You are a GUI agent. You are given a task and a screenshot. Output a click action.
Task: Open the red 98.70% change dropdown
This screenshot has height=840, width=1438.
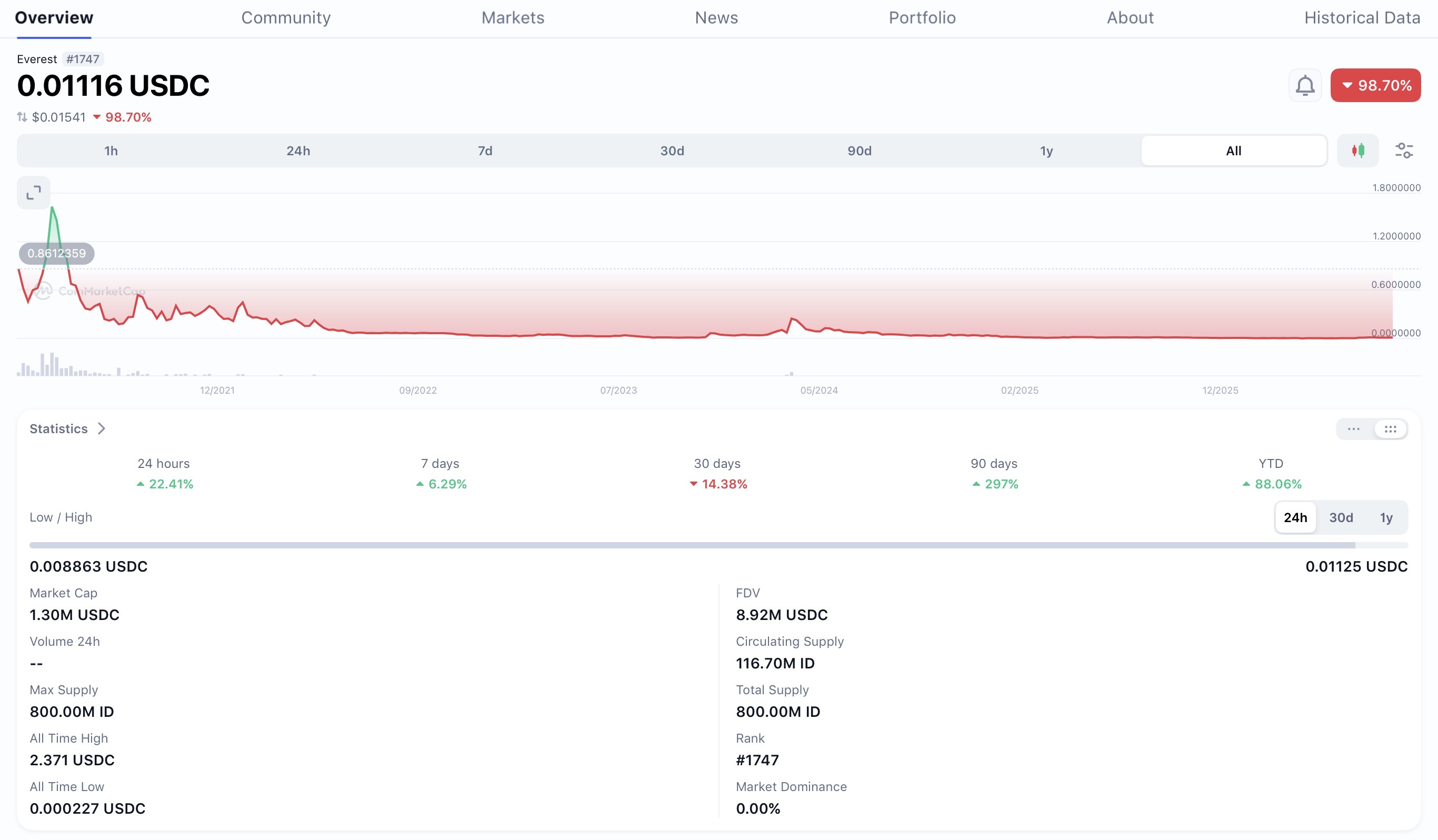(1375, 86)
